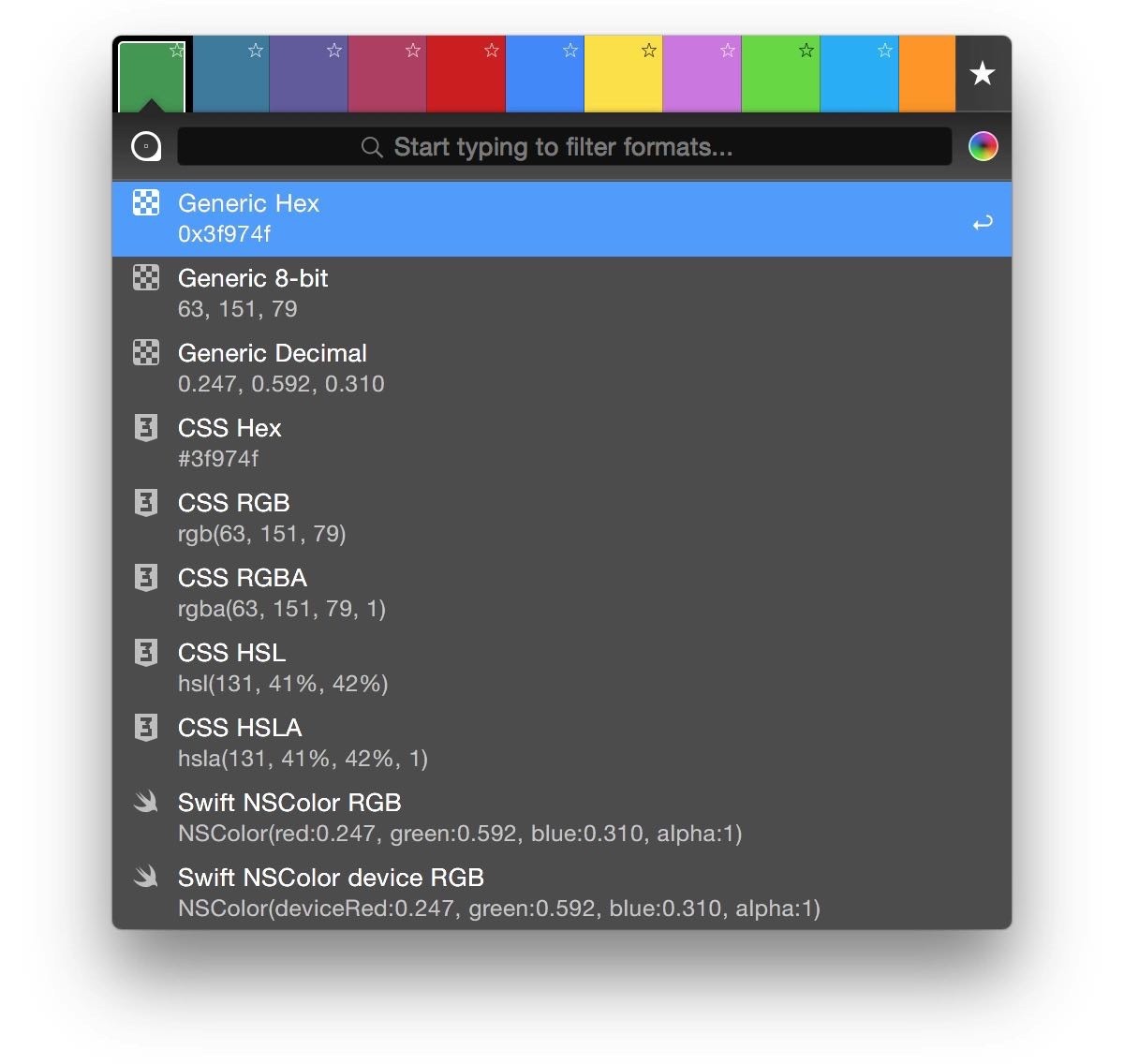1124x1064 pixels.
Task: Toggle the star on the yellow swatch
Action: [x=649, y=51]
